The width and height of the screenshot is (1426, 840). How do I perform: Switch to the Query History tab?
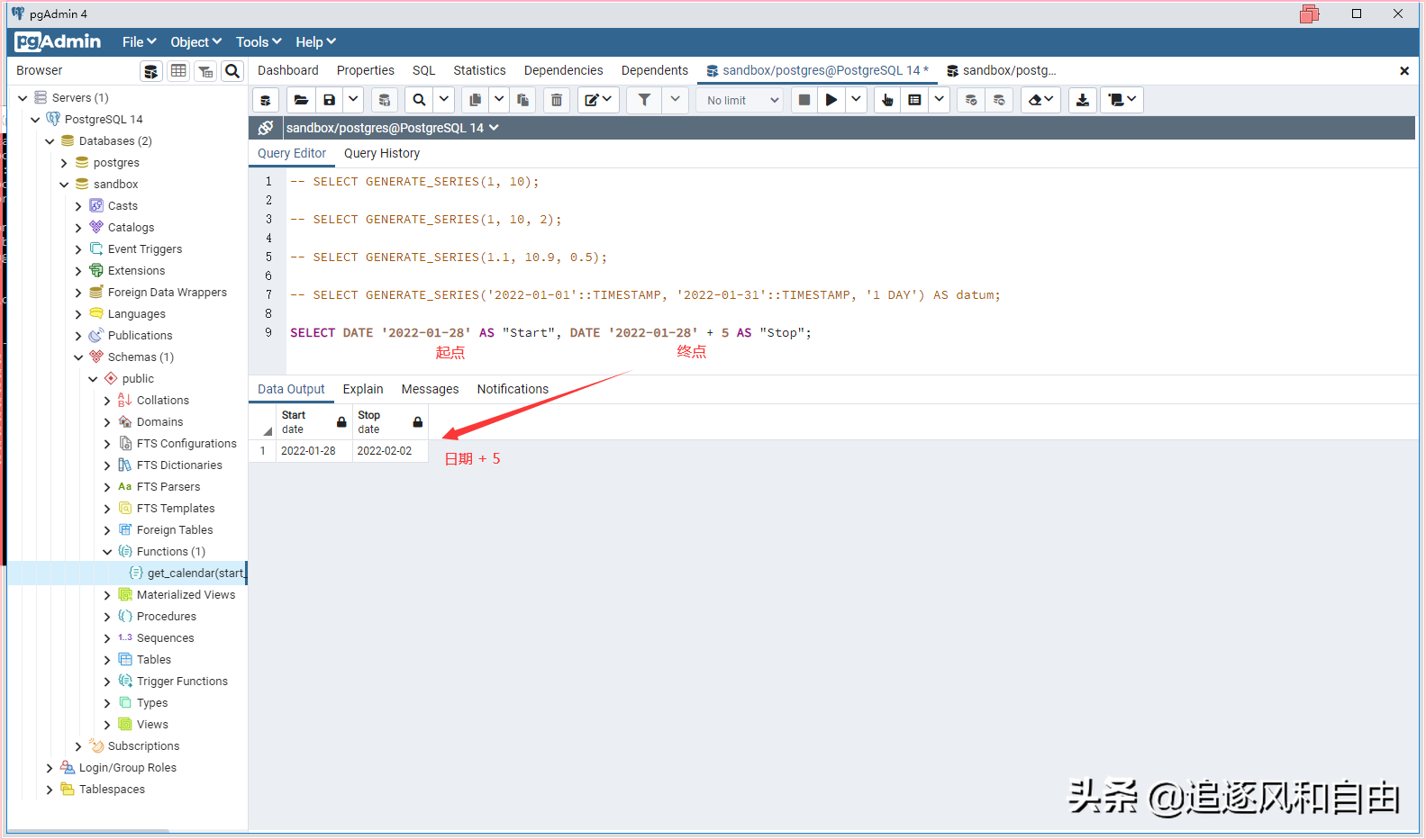[x=382, y=153]
